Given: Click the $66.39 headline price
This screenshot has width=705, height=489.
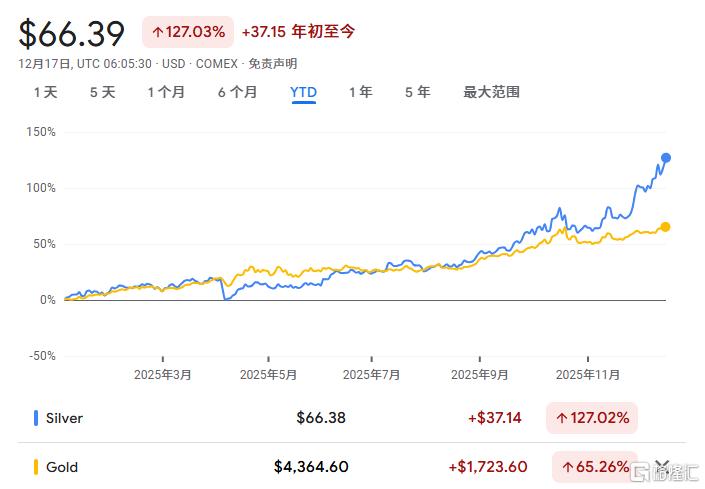Looking at the screenshot, I should (72, 33).
